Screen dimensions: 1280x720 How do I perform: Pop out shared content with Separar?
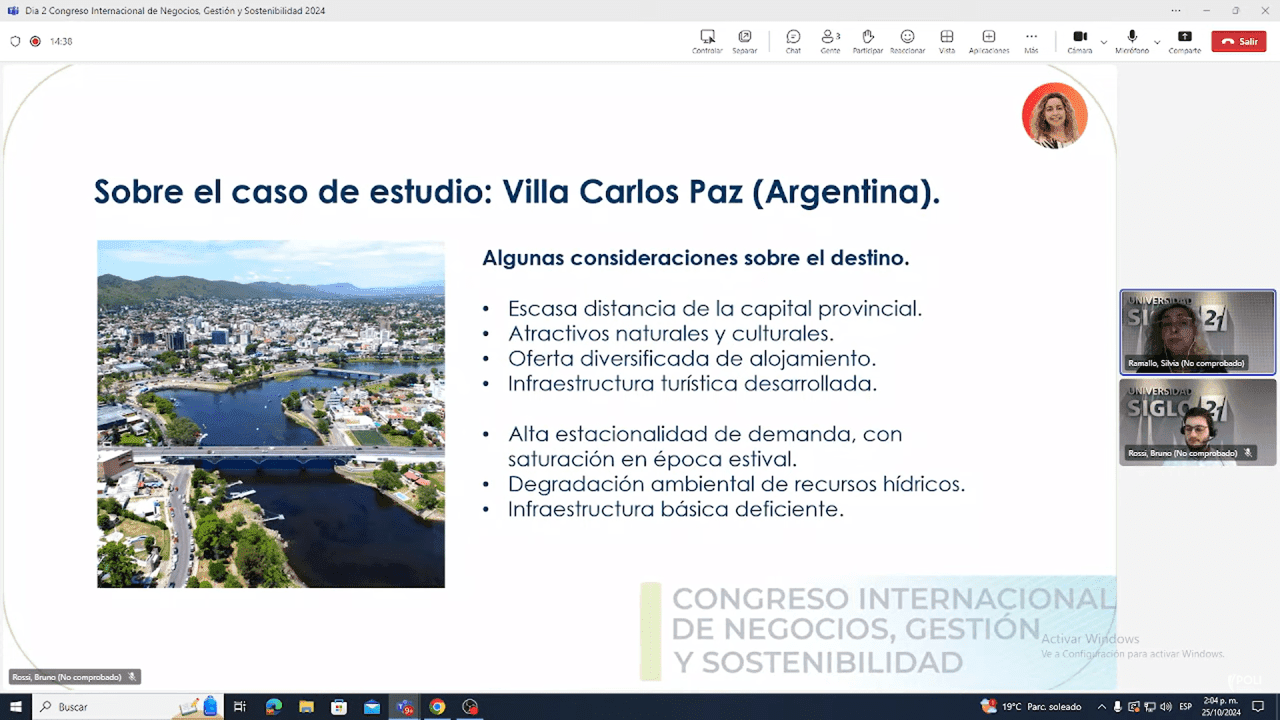[x=744, y=40]
